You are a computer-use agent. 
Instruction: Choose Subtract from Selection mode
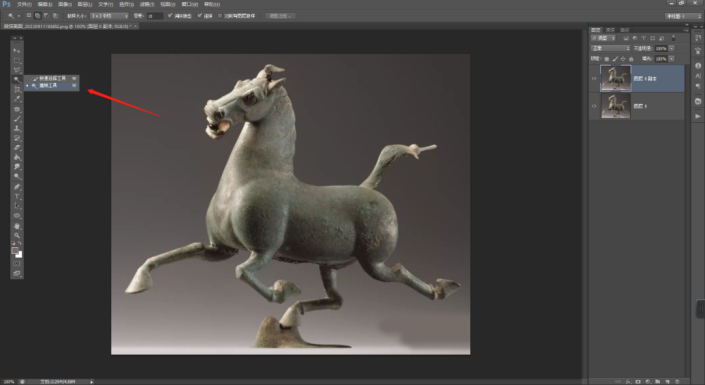[x=46, y=16]
